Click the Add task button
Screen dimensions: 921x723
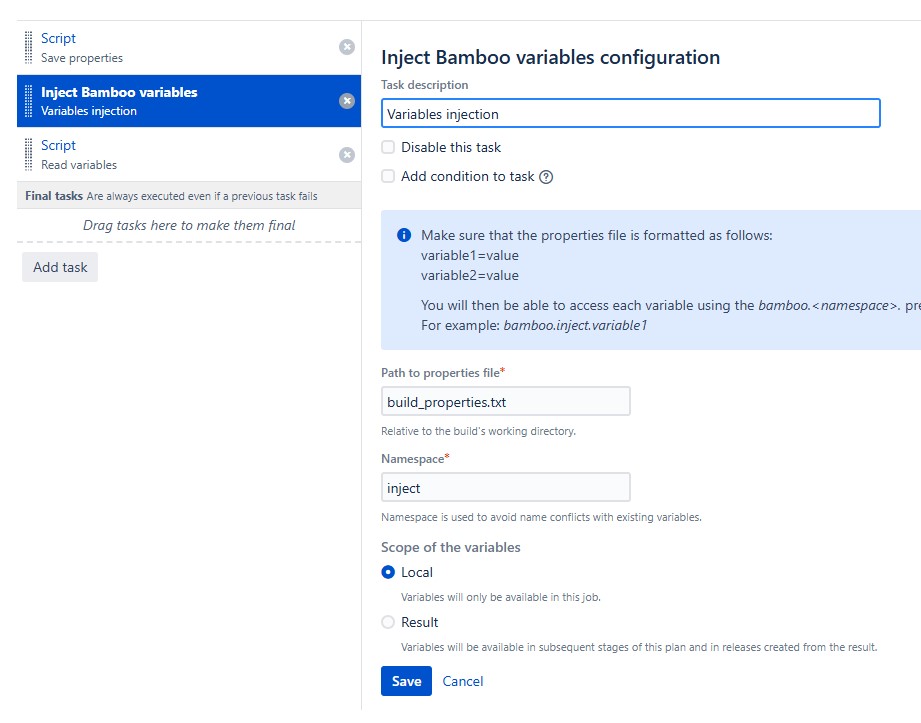[60, 267]
